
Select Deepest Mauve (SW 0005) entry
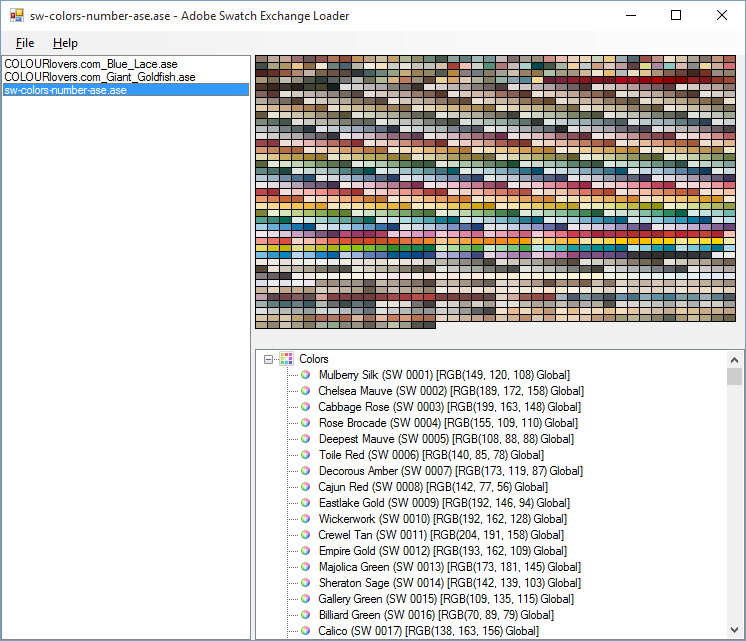[446, 439]
